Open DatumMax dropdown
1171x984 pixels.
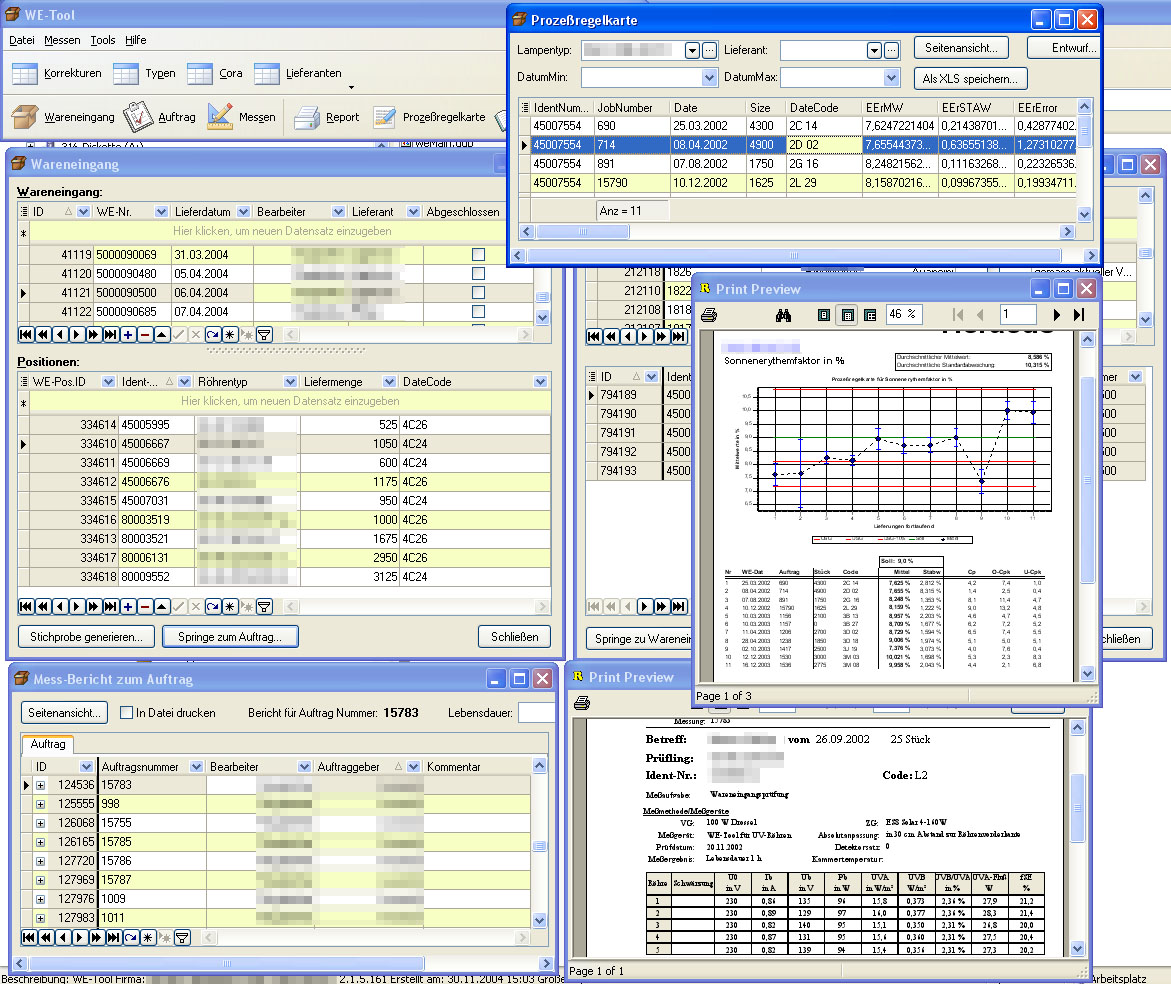pyautogui.click(x=891, y=78)
